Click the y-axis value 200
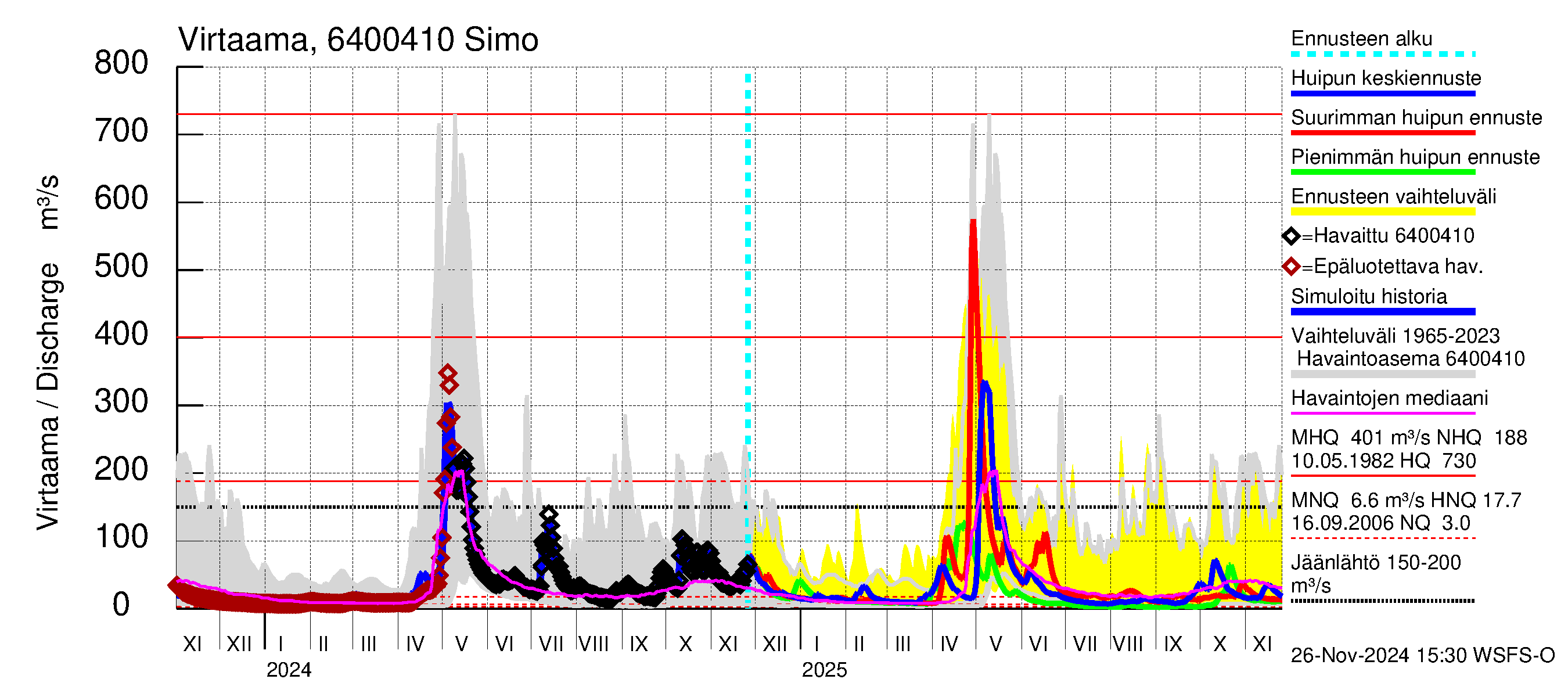 pyautogui.click(x=121, y=469)
